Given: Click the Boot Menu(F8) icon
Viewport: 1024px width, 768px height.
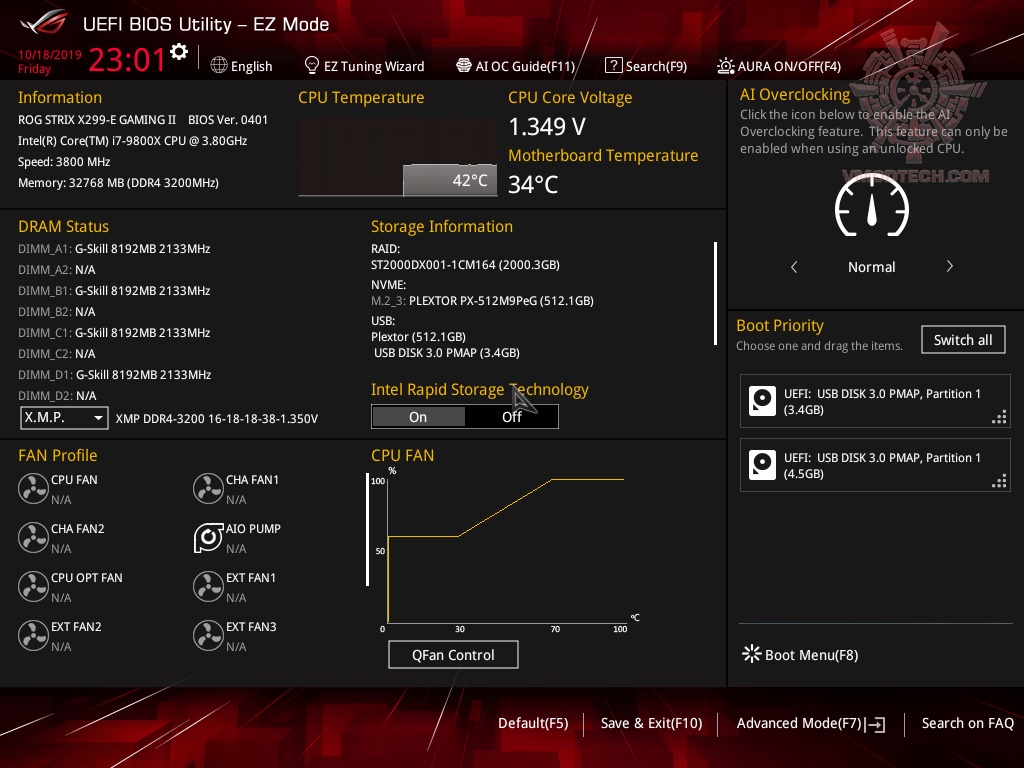Looking at the screenshot, I should click(x=751, y=653).
